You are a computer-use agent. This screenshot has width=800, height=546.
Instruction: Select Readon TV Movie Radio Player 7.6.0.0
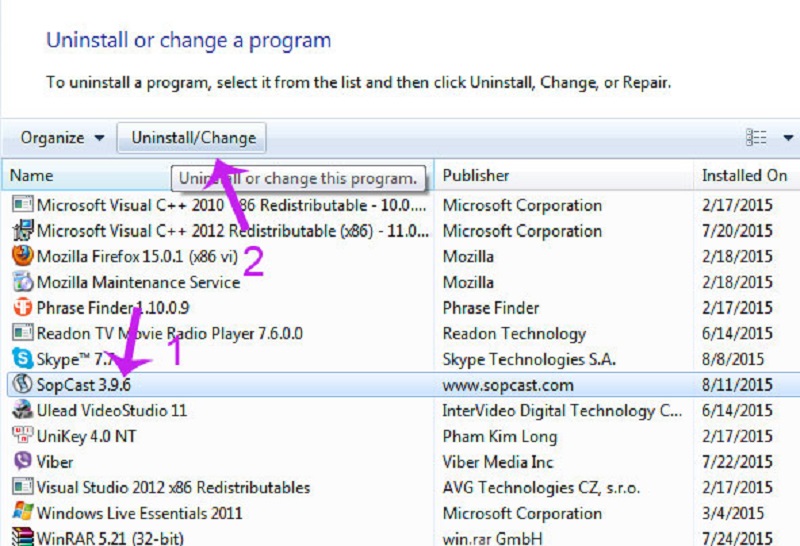coord(169,333)
